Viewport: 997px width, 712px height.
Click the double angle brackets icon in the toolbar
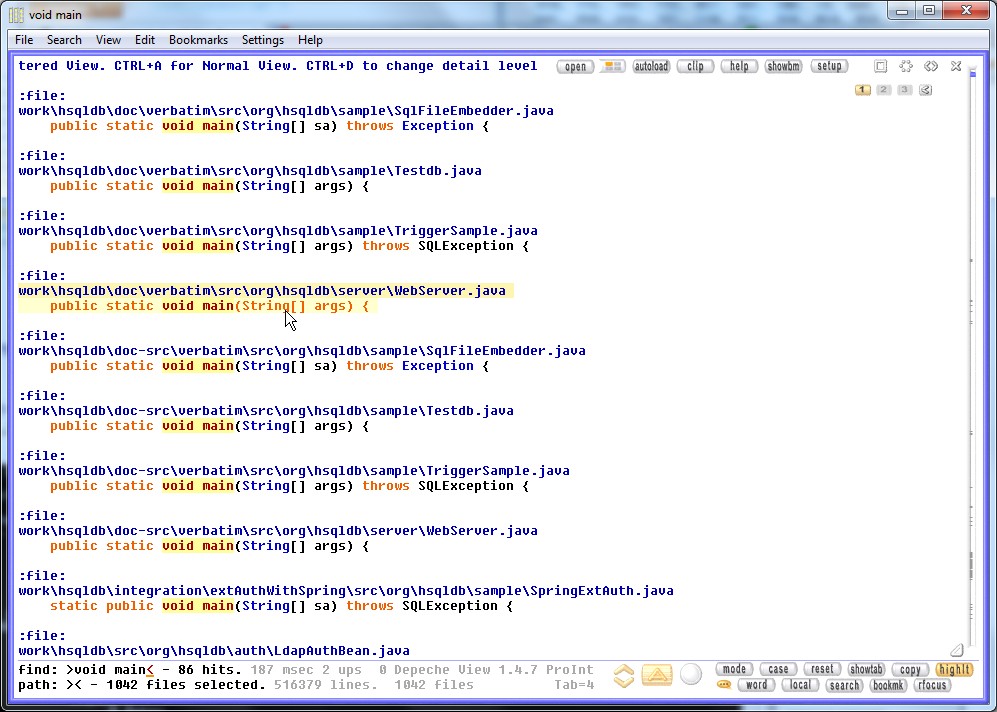point(931,67)
